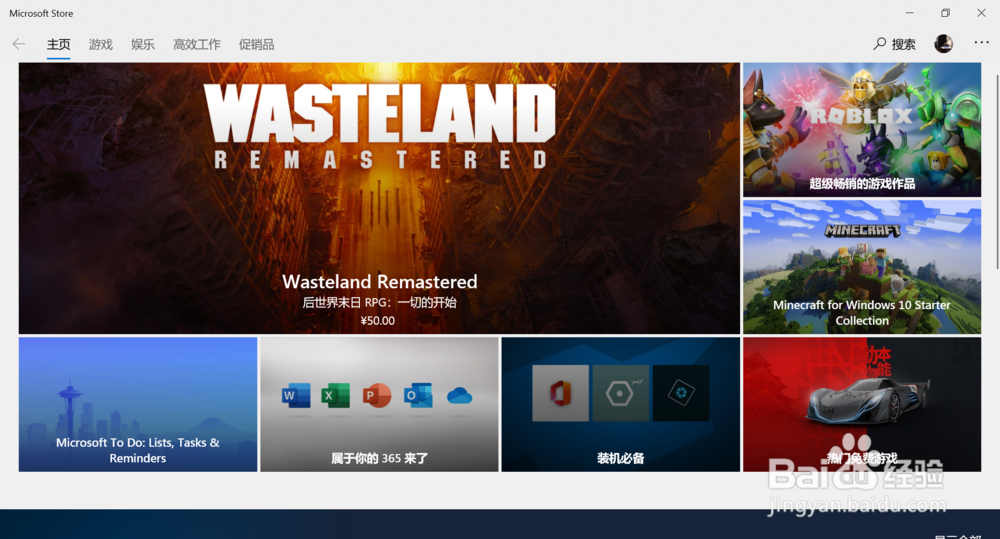Click the ¥50.00 price text
The height and width of the screenshot is (539, 1000).
pyautogui.click(x=378, y=321)
